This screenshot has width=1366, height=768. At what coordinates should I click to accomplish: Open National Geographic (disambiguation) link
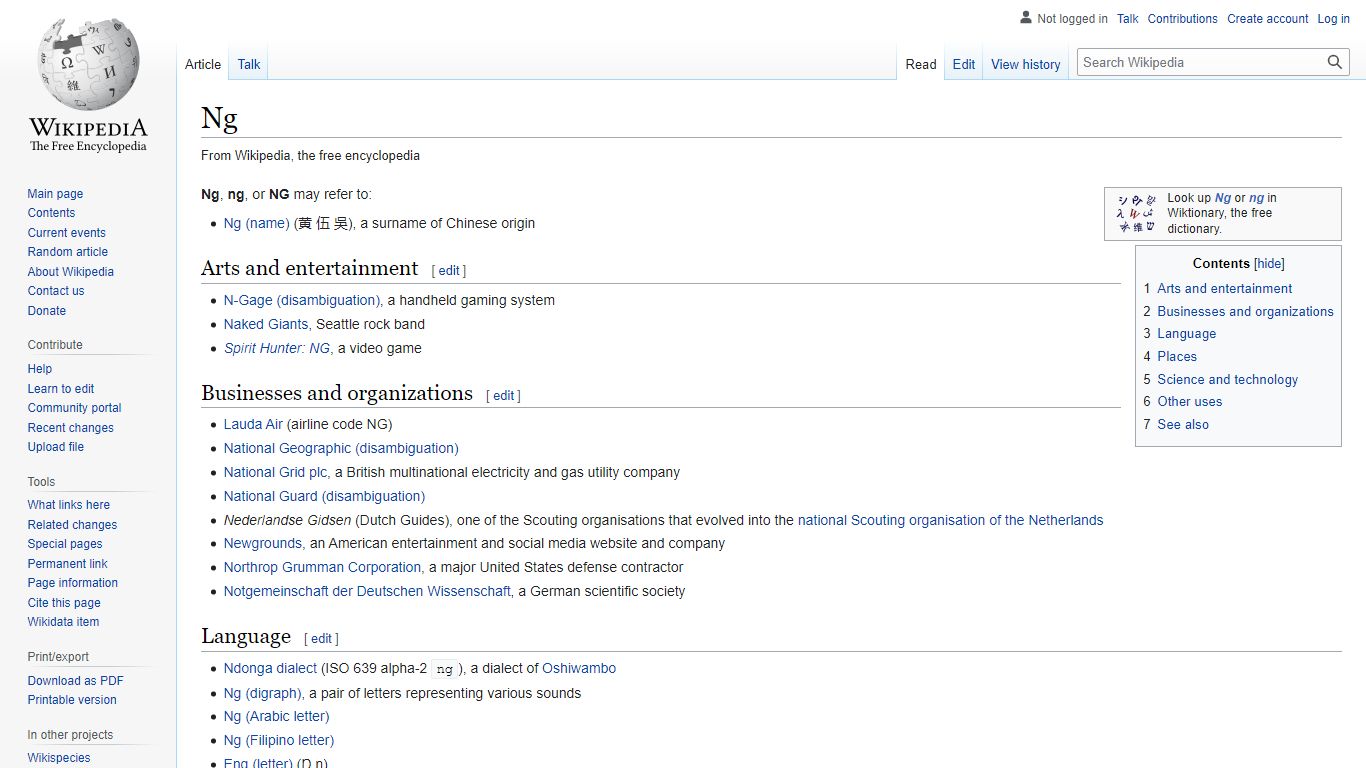341,449
